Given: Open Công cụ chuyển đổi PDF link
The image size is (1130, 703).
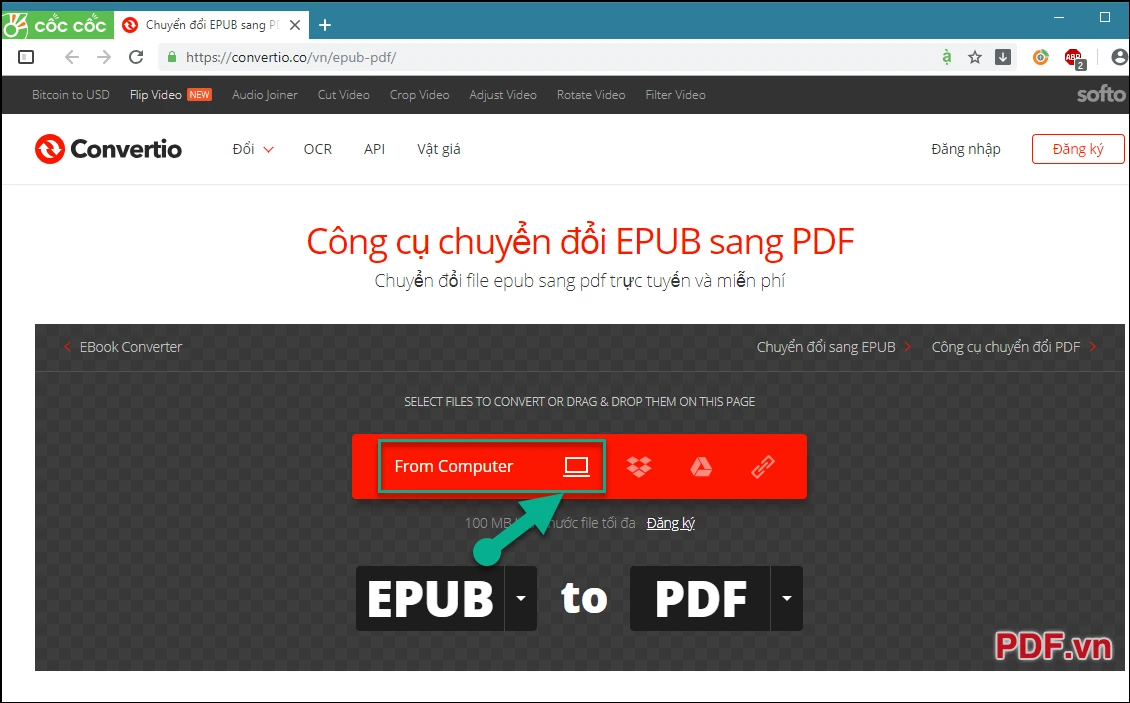Looking at the screenshot, I should coord(1014,347).
